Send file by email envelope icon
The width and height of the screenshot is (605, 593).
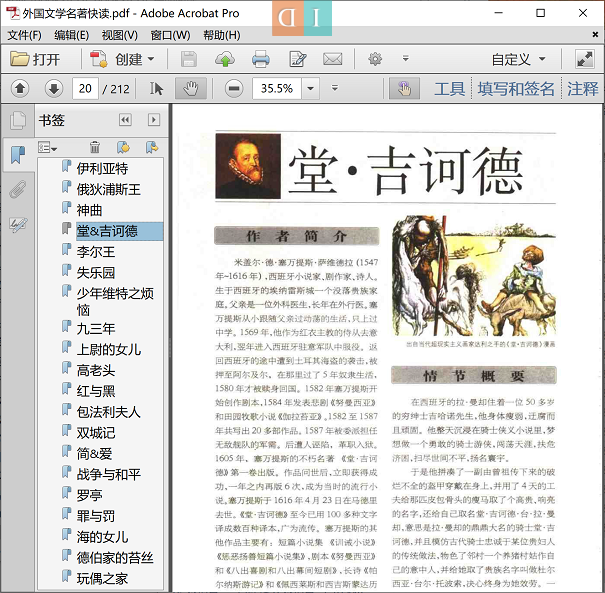tap(333, 59)
